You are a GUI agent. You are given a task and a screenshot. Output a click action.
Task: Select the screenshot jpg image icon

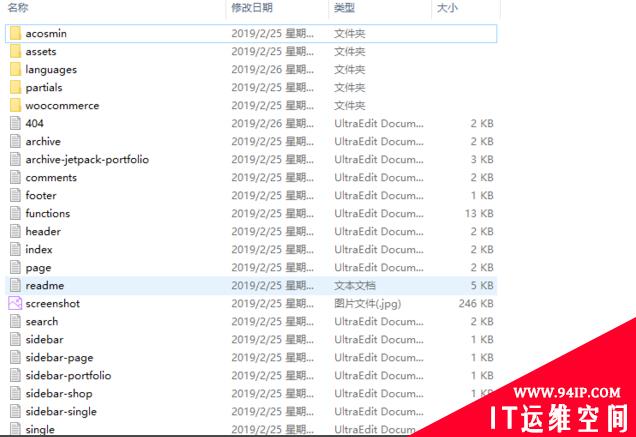click(x=15, y=303)
